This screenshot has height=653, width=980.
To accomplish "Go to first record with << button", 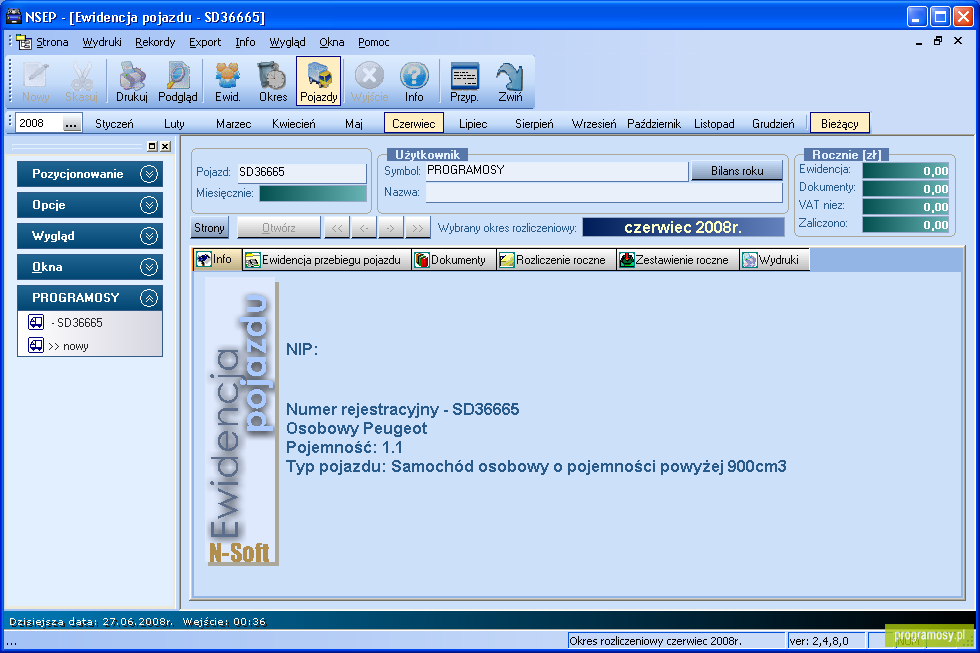I will [337, 227].
